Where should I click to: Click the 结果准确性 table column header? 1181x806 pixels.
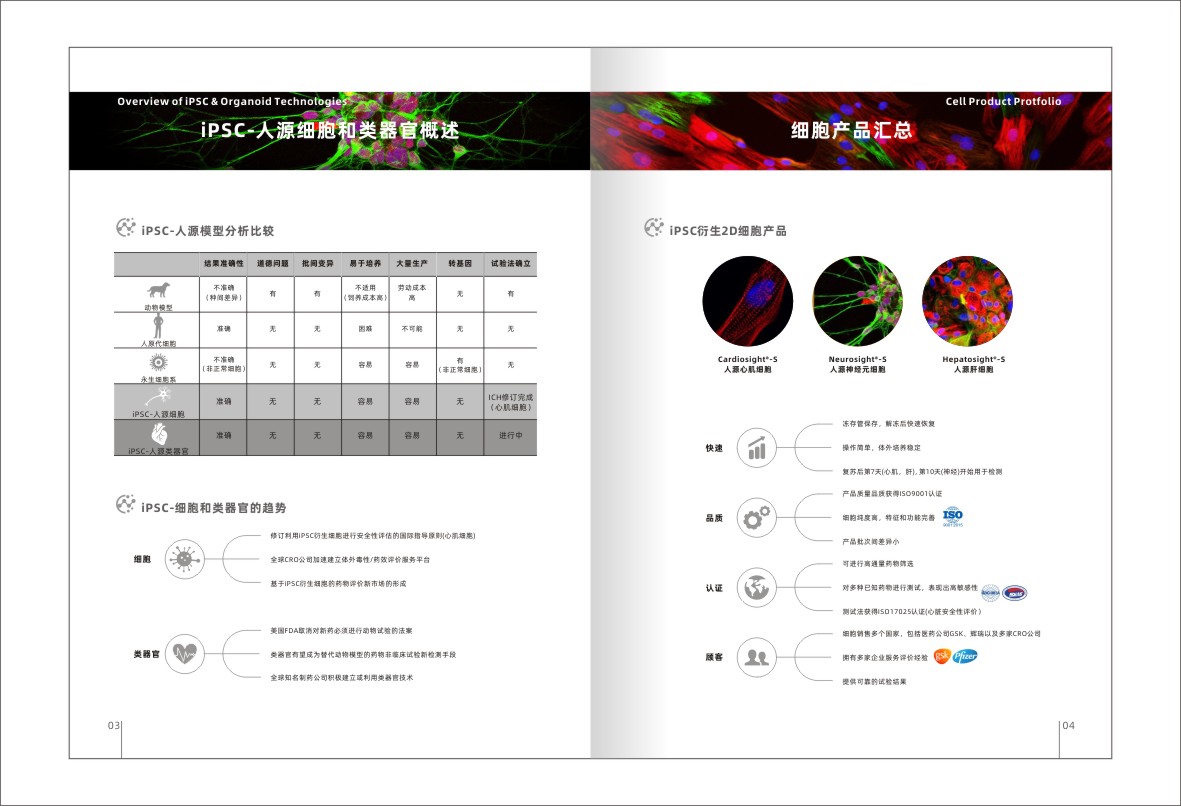[x=223, y=263]
